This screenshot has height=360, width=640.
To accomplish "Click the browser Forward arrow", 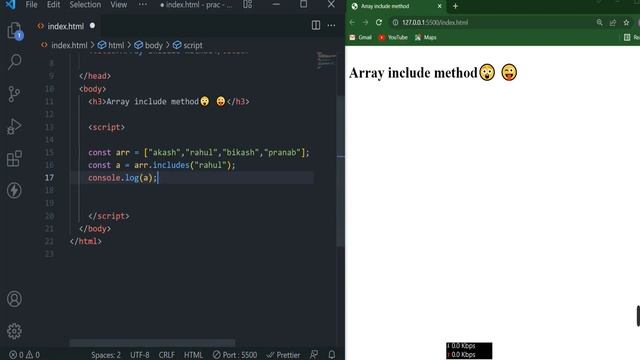I will click(365, 22).
